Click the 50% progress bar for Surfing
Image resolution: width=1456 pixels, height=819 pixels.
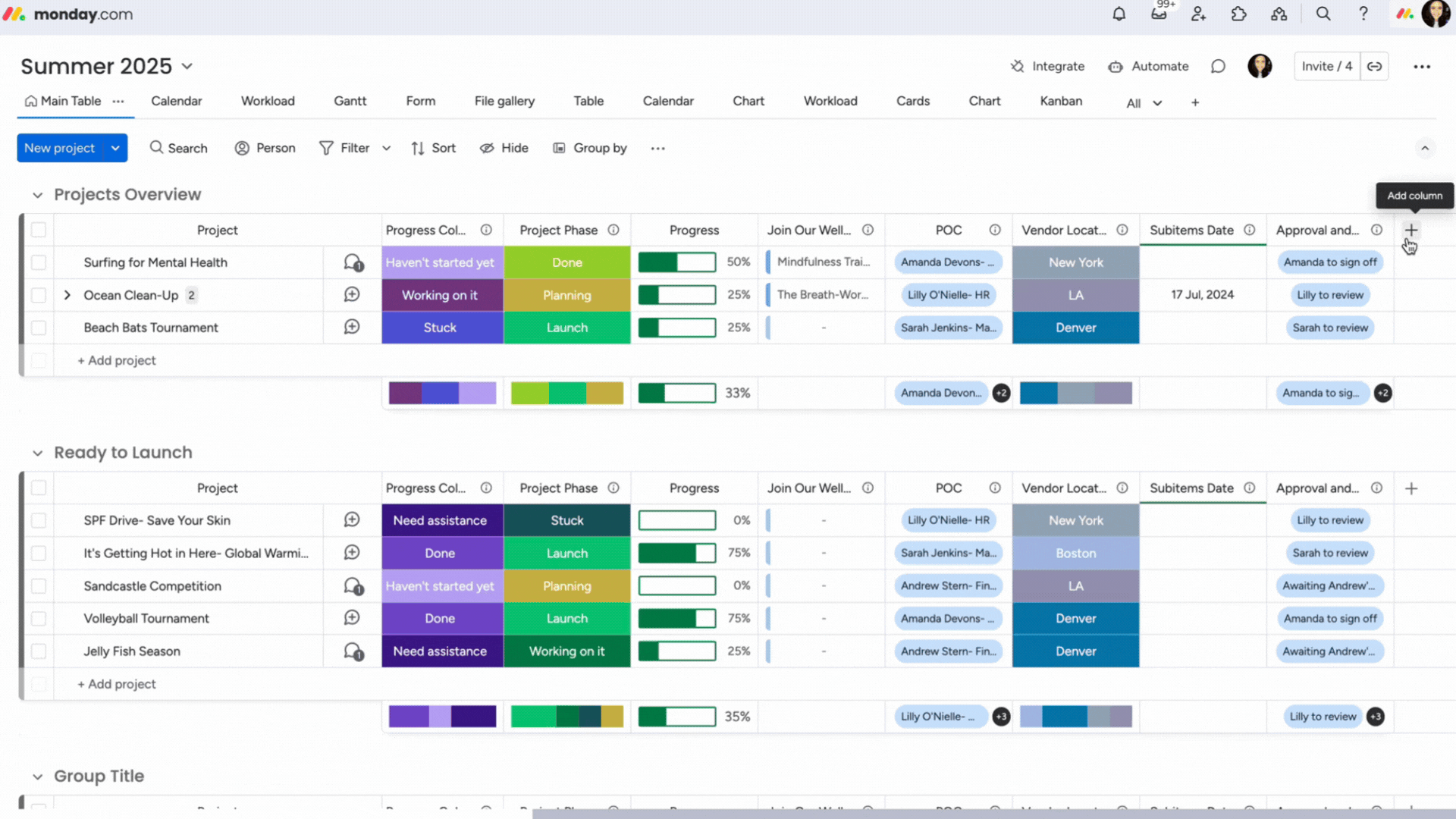tap(676, 262)
